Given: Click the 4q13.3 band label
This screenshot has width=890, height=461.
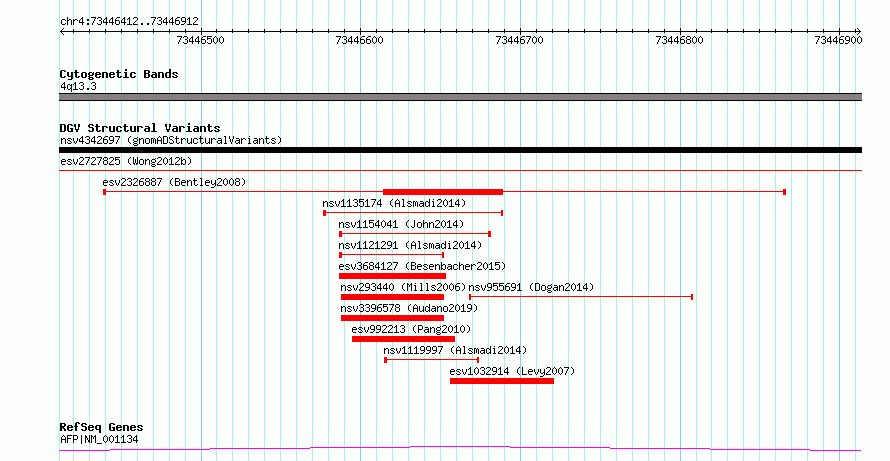Looking at the screenshot, I should (x=78, y=86).
